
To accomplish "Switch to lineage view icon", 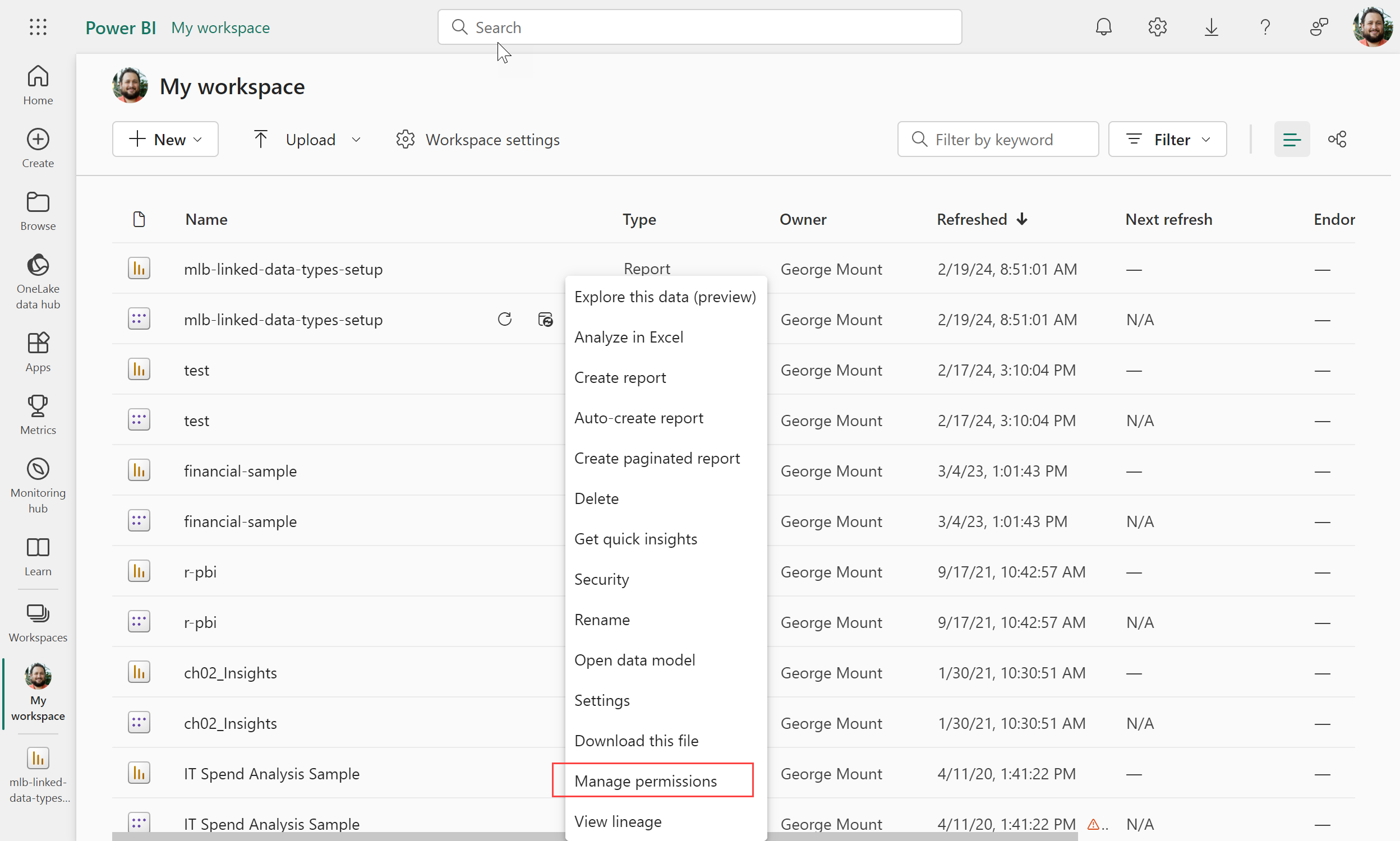I will [1337, 139].
